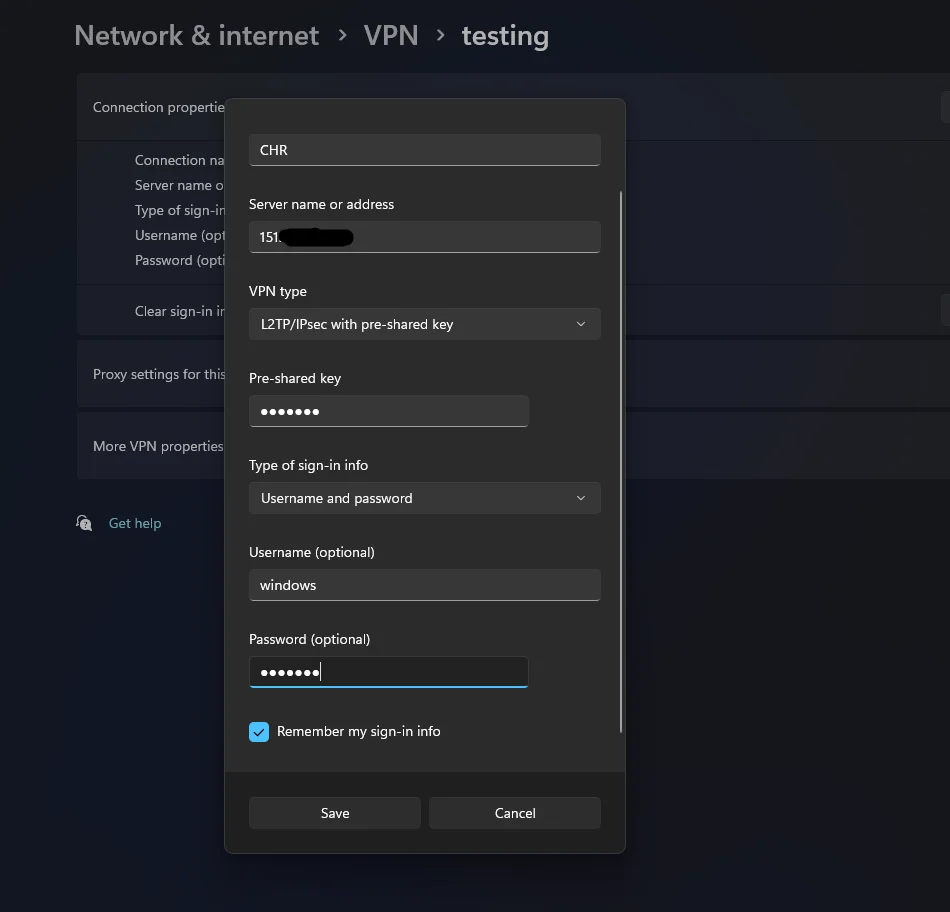
Task: Click the Connection properties section header
Action: point(155,107)
